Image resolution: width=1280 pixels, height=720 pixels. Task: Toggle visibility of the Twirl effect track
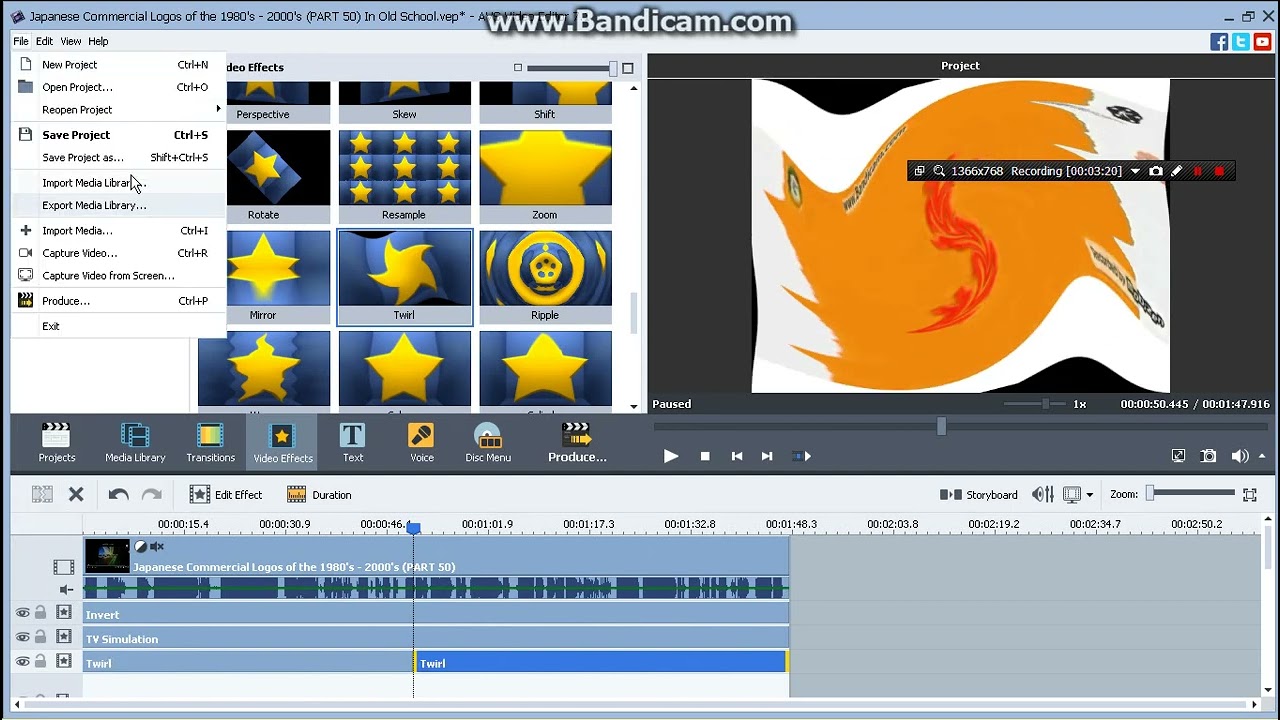point(22,661)
